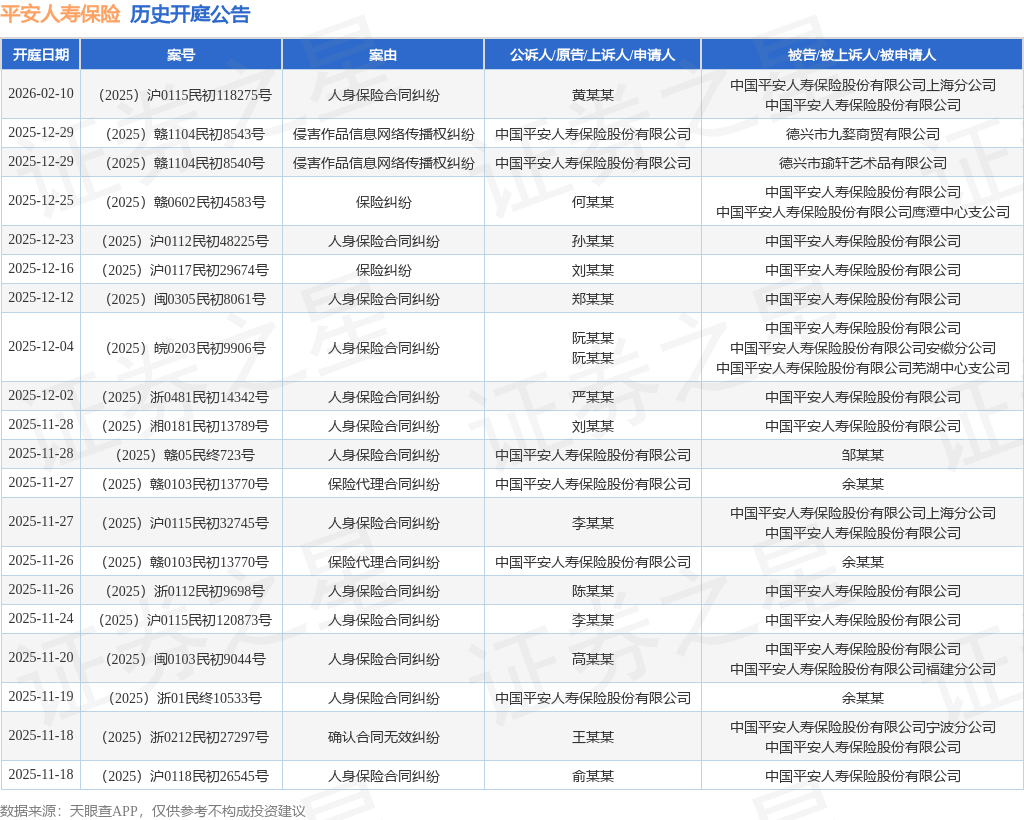Click 中国平安人寿保险股份有限公司福建分公司
Viewport: 1024px width, 820px height.
863,669
